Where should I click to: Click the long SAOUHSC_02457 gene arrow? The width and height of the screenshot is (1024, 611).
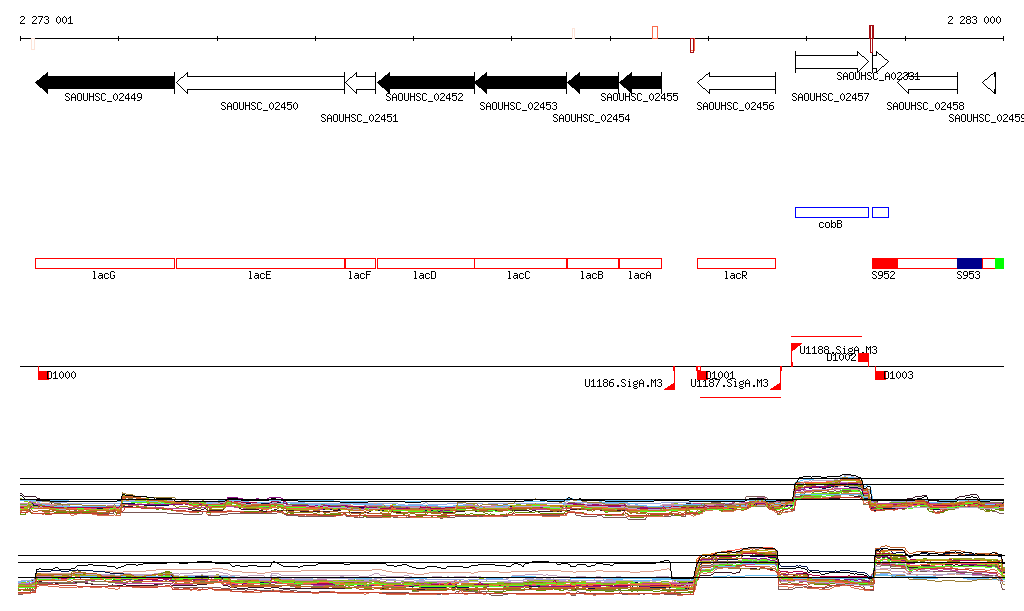(x=831, y=62)
